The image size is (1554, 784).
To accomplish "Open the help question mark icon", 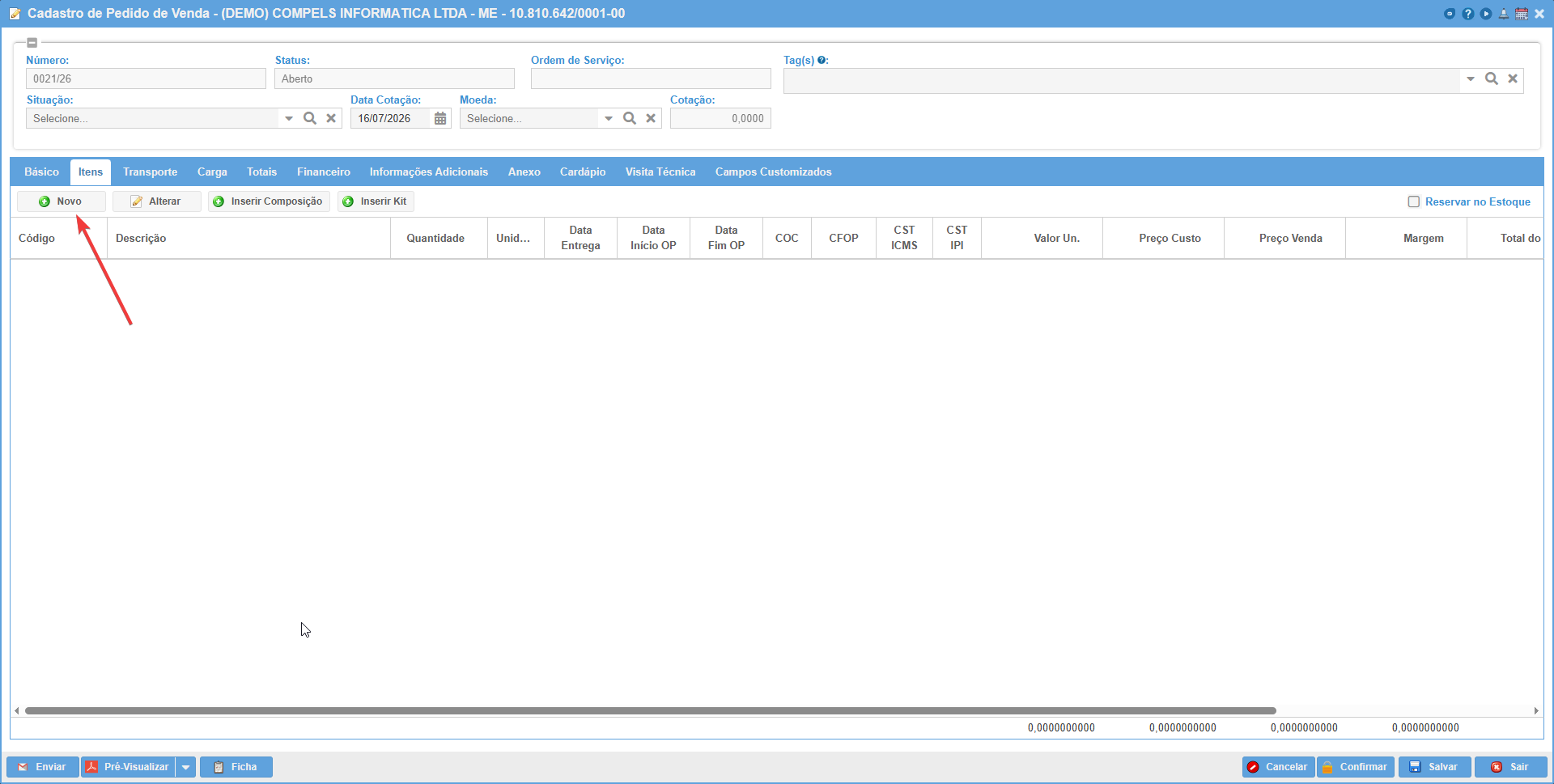I will click(1468, 14).
